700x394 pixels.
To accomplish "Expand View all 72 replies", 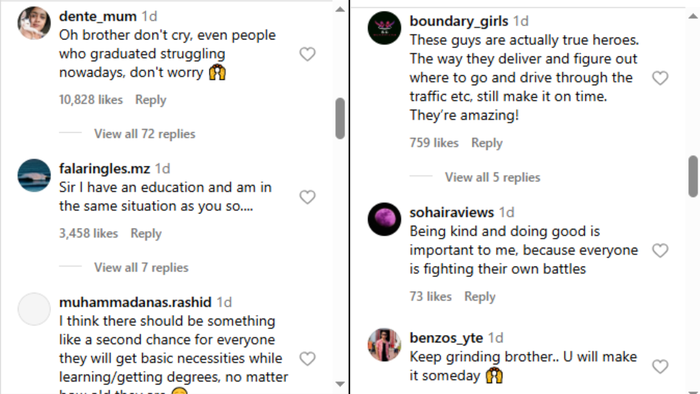I will (x=145, y=134).
